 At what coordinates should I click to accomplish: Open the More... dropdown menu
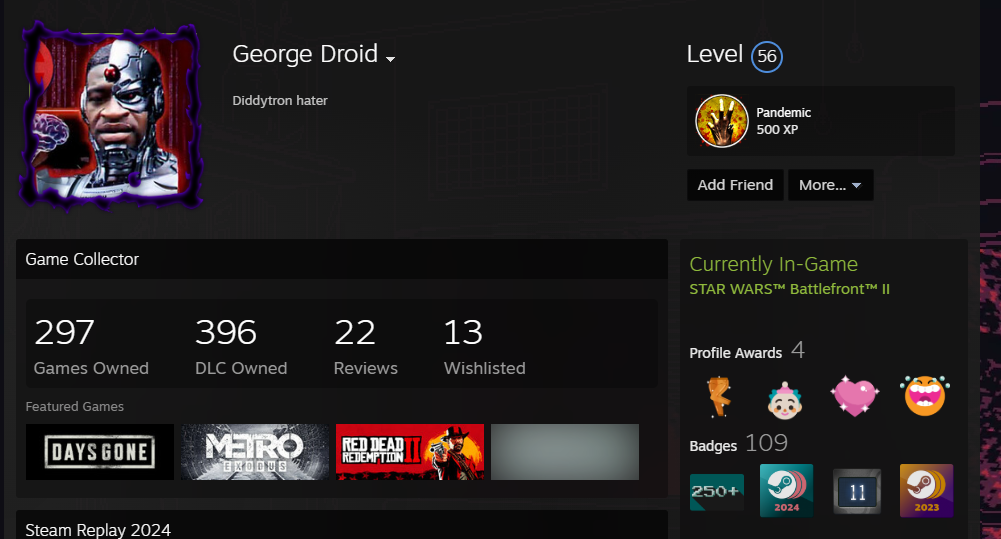coord(831,185)
